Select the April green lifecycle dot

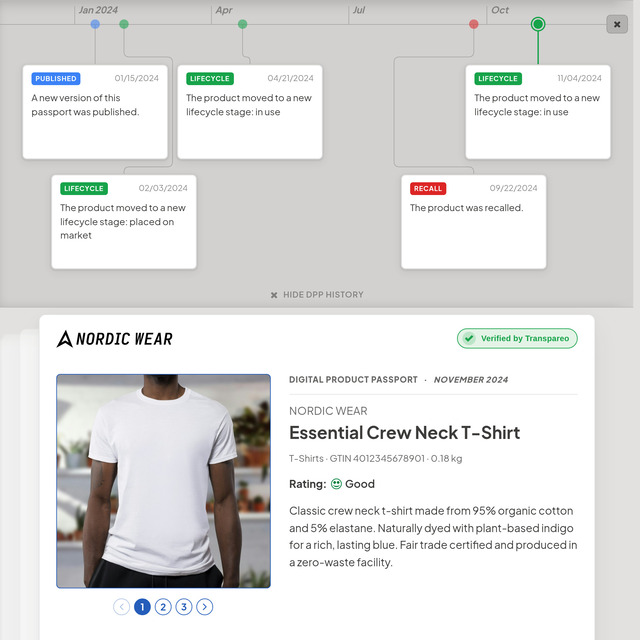242,24
